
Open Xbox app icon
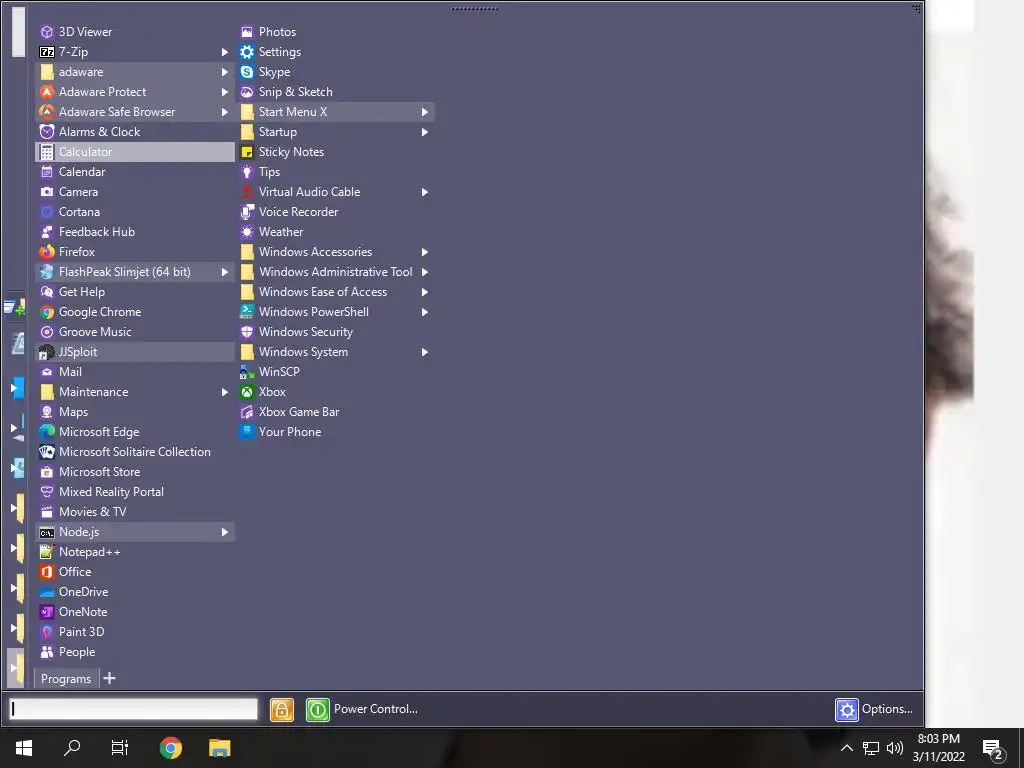[x=247, y=392]
